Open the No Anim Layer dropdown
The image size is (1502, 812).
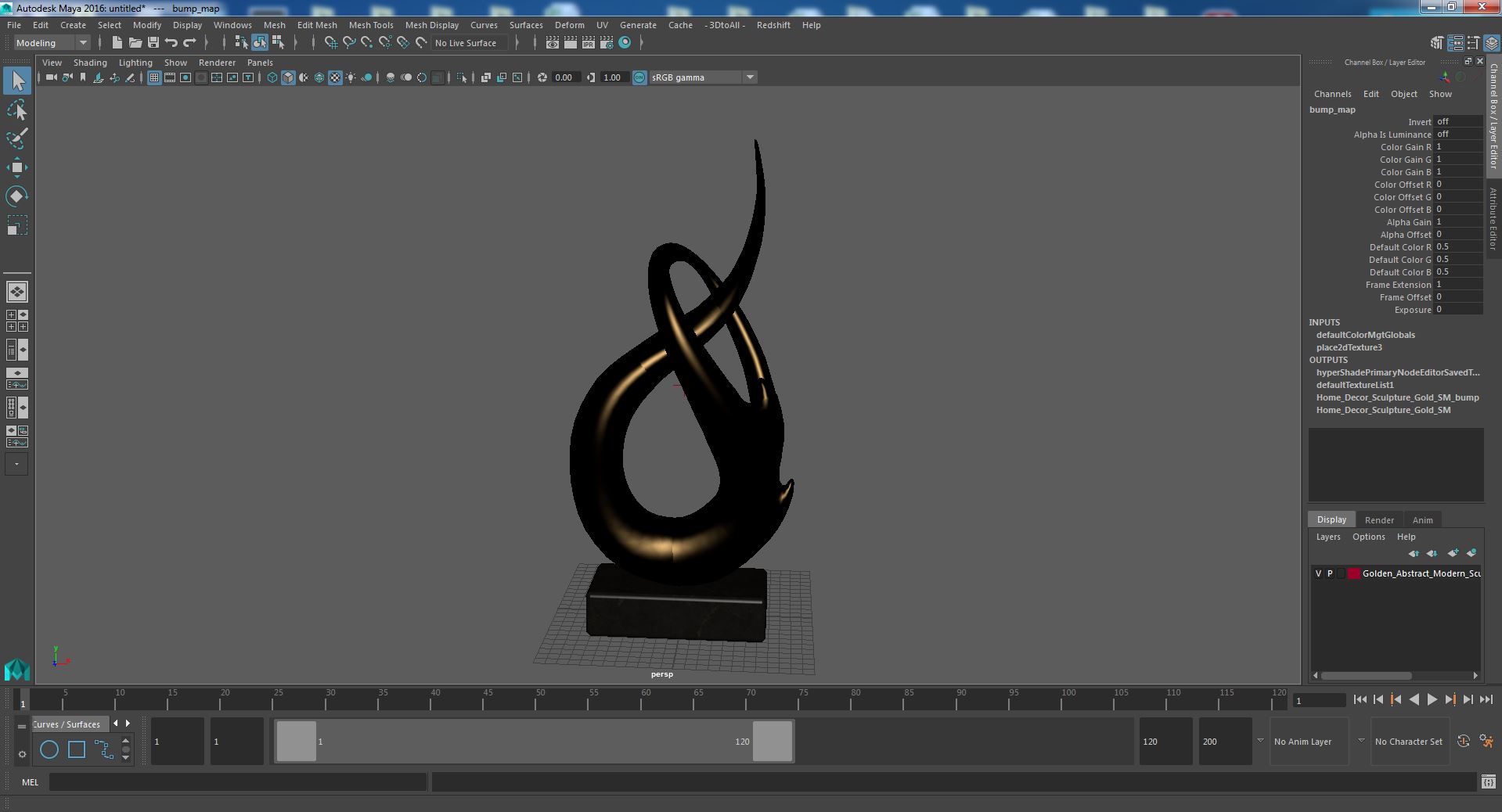pos(1310,742)
